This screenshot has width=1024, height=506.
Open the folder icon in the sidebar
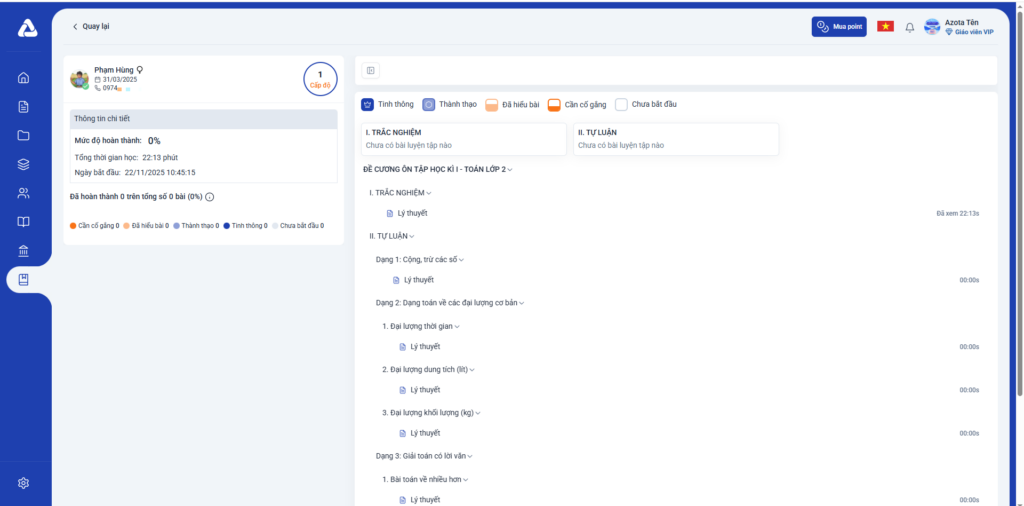coord(24,136)
